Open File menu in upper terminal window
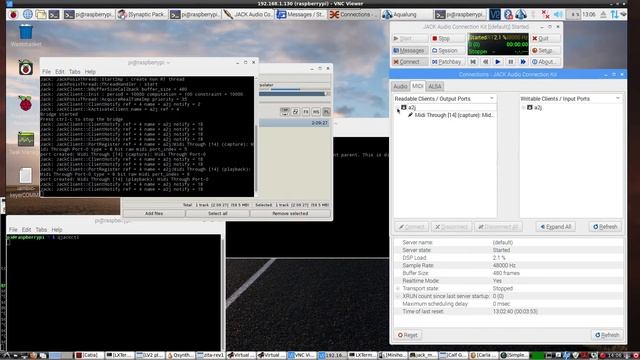The image size is (640, 360). tap(47, 72)
